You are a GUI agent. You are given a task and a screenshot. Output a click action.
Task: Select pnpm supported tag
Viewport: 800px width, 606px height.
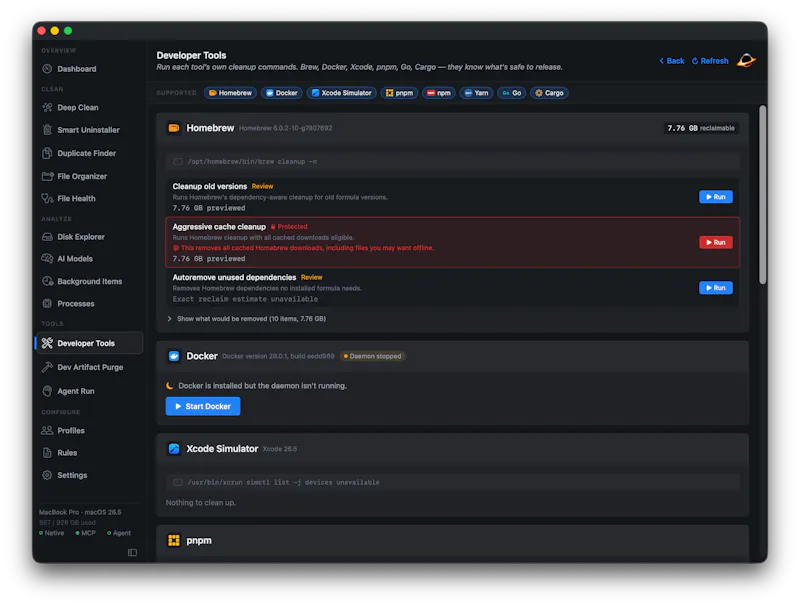click(399, 93)
